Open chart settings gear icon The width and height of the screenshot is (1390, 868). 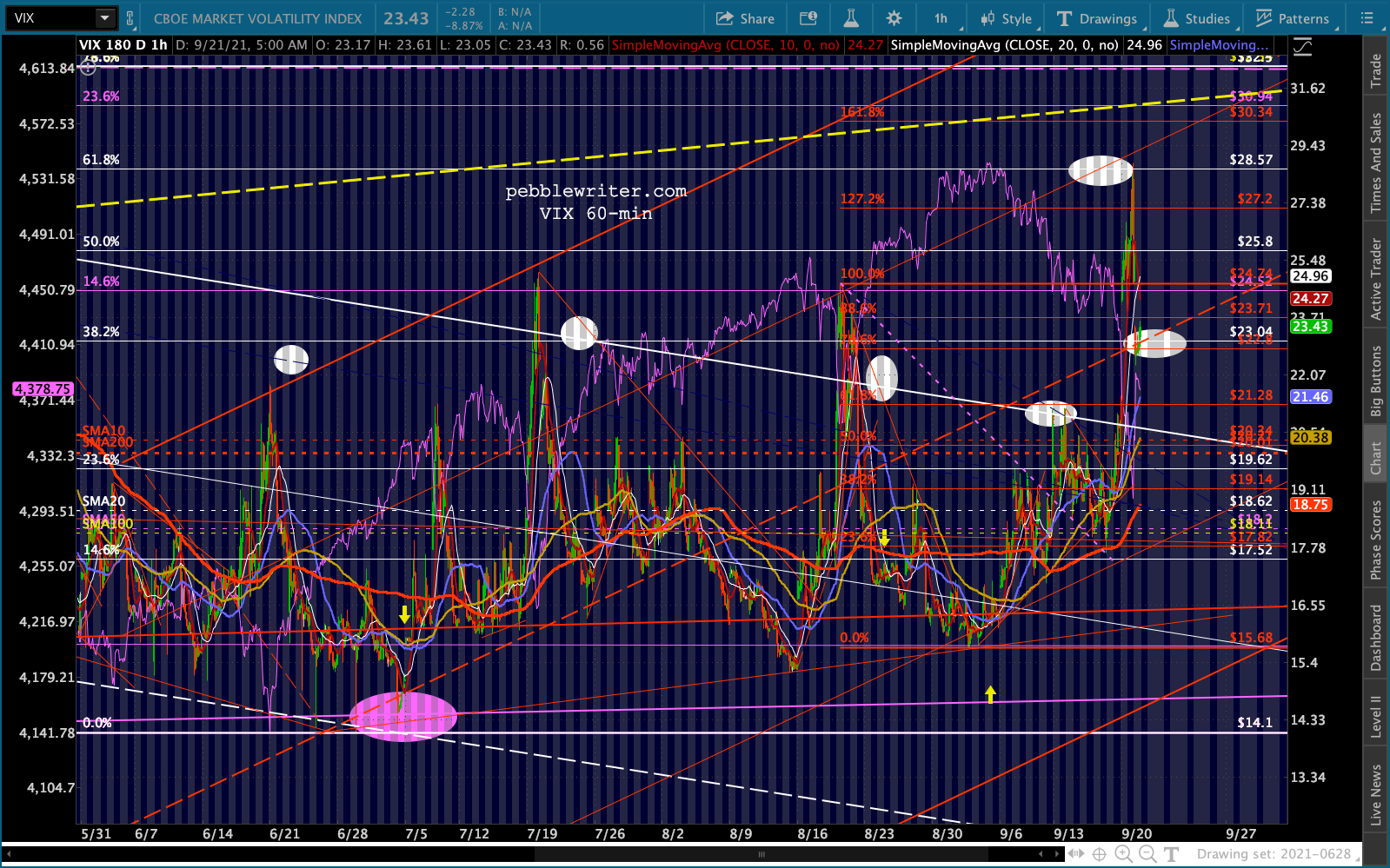894,18
